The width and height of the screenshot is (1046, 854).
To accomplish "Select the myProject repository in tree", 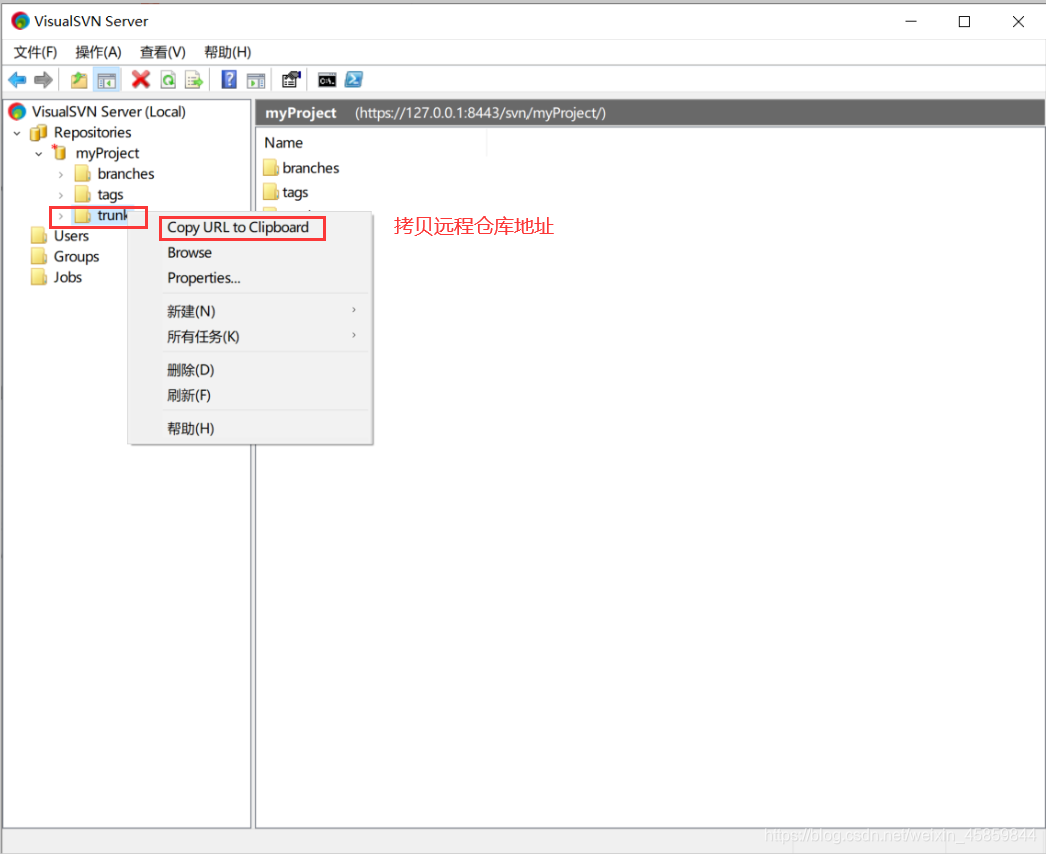I will [x=107, y=153].
